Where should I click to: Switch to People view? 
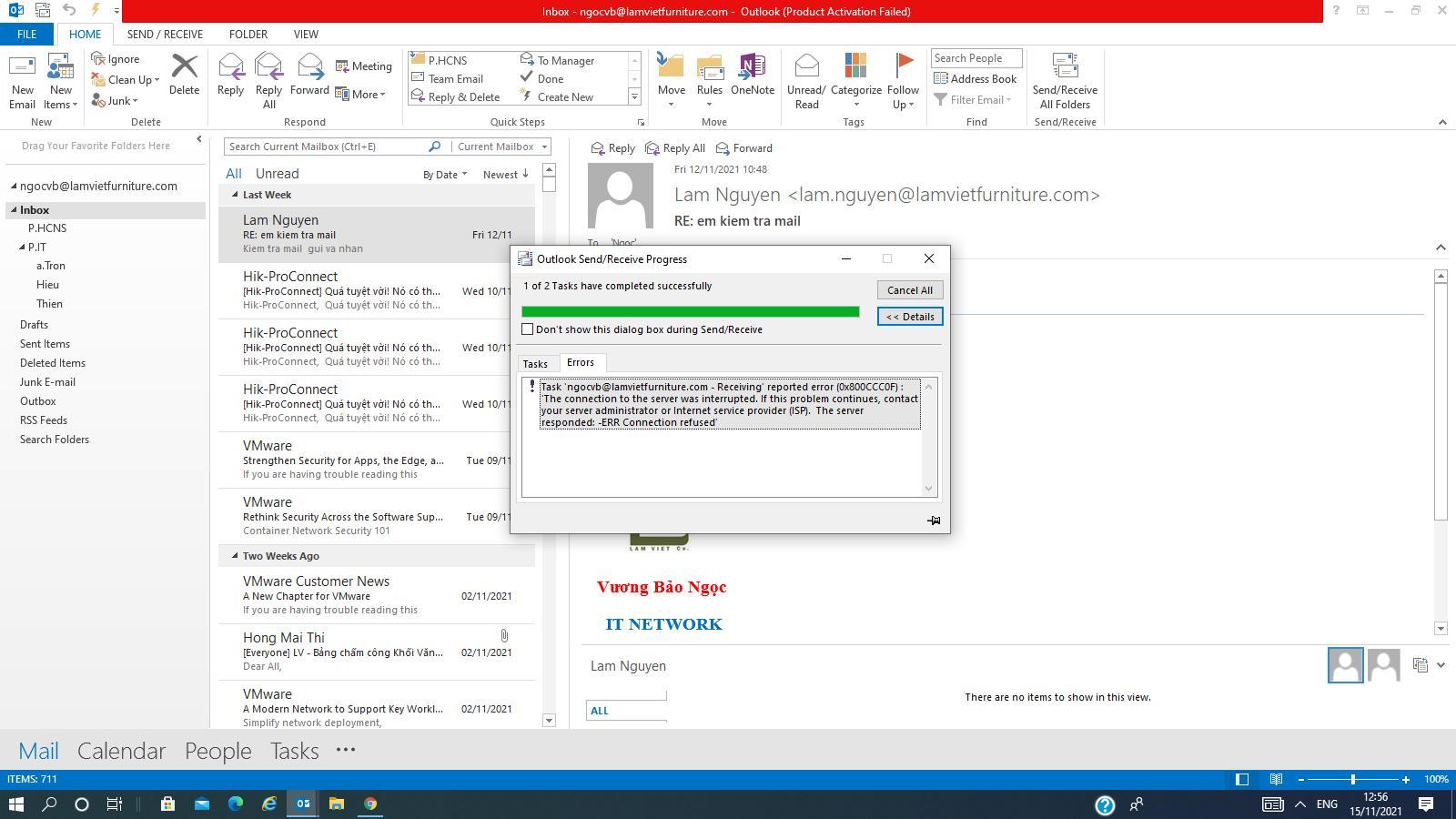[217, 751]
